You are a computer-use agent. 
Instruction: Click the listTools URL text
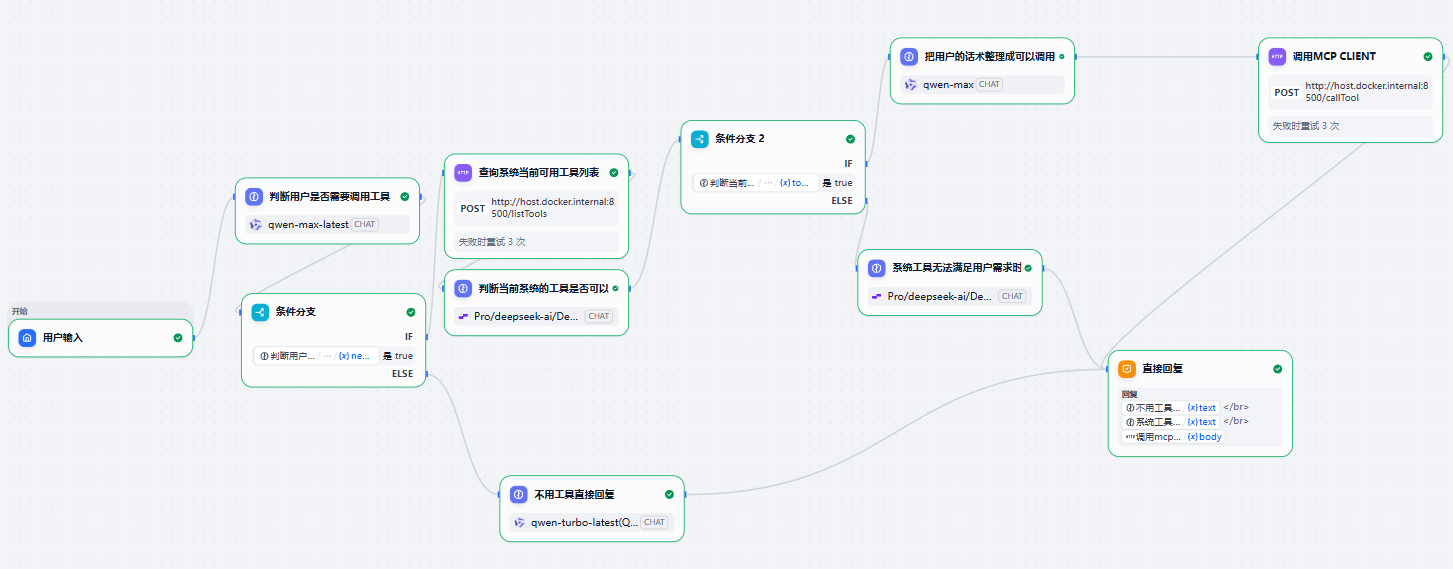click(x=554, y=208)
